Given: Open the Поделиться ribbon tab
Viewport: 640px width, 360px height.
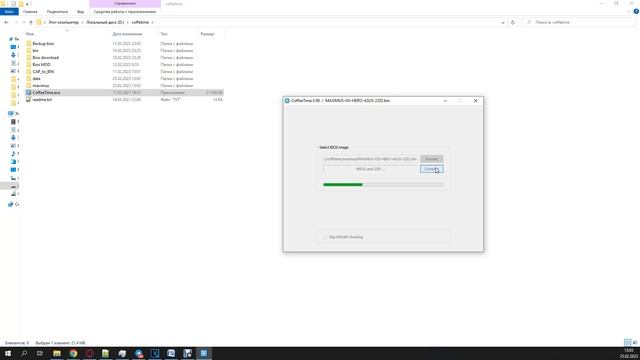Looking at the screenshot, I should pyautogui.click(x=57, y=11).
